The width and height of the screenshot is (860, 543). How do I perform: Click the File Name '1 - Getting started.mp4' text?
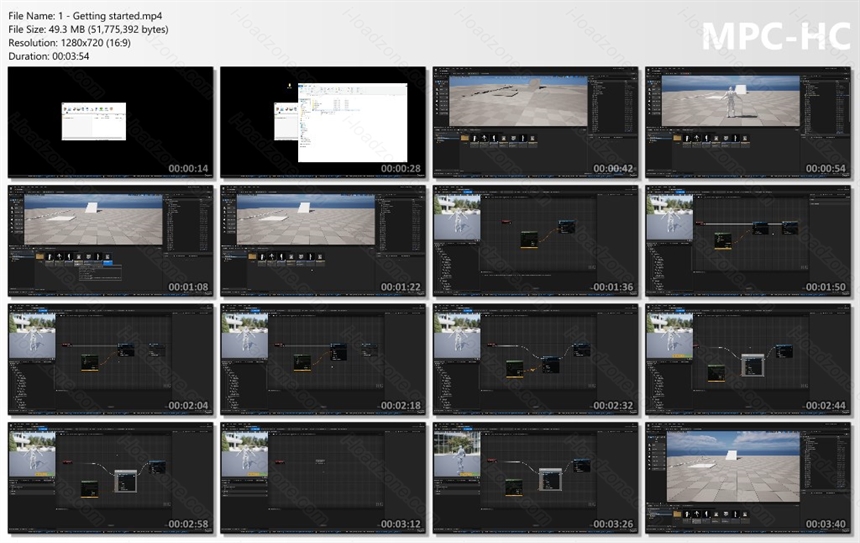[85, 16]
